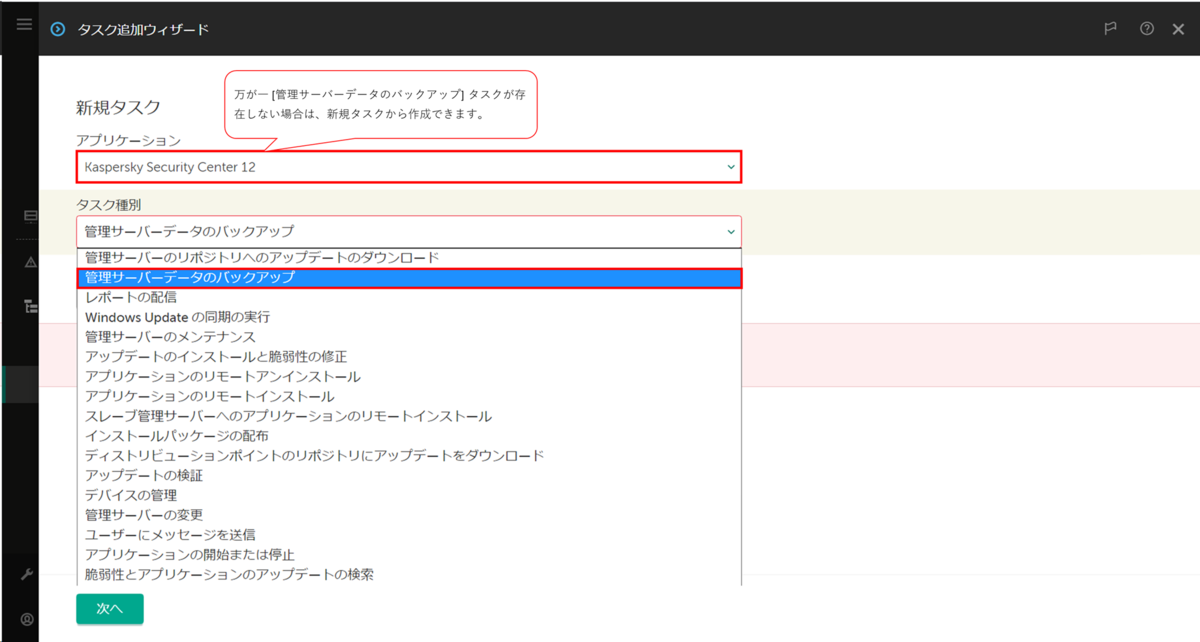Screen dimensions: 1200x642
Task: Choose アプリケーションのリモートアンインストール
Action: click(409, 377)
